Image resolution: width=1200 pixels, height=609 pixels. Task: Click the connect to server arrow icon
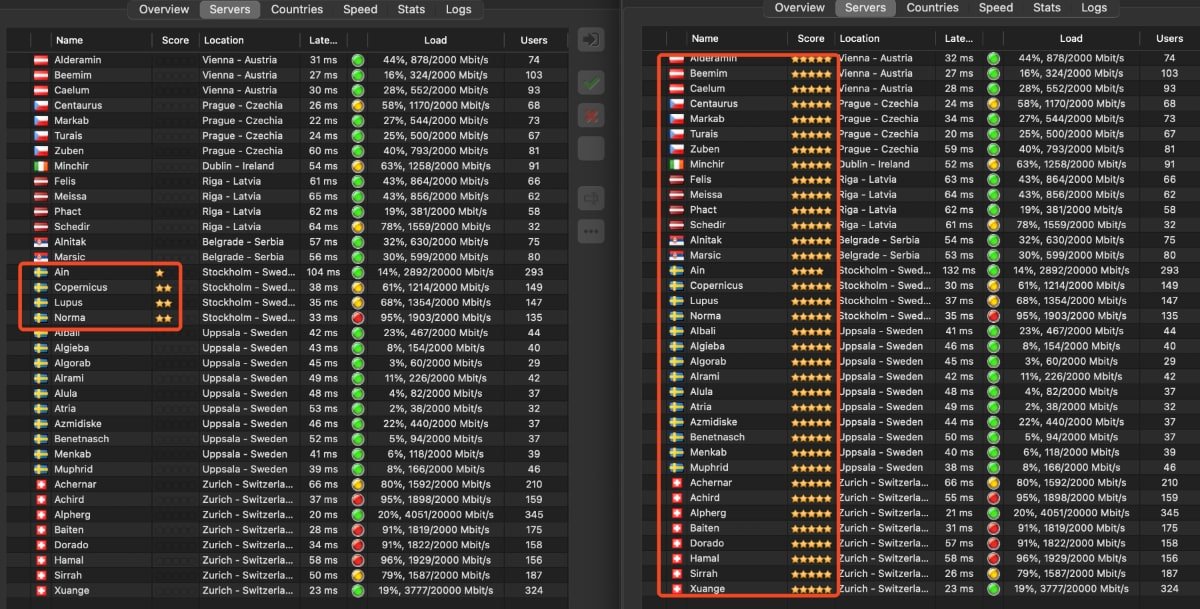click(590, 40)
